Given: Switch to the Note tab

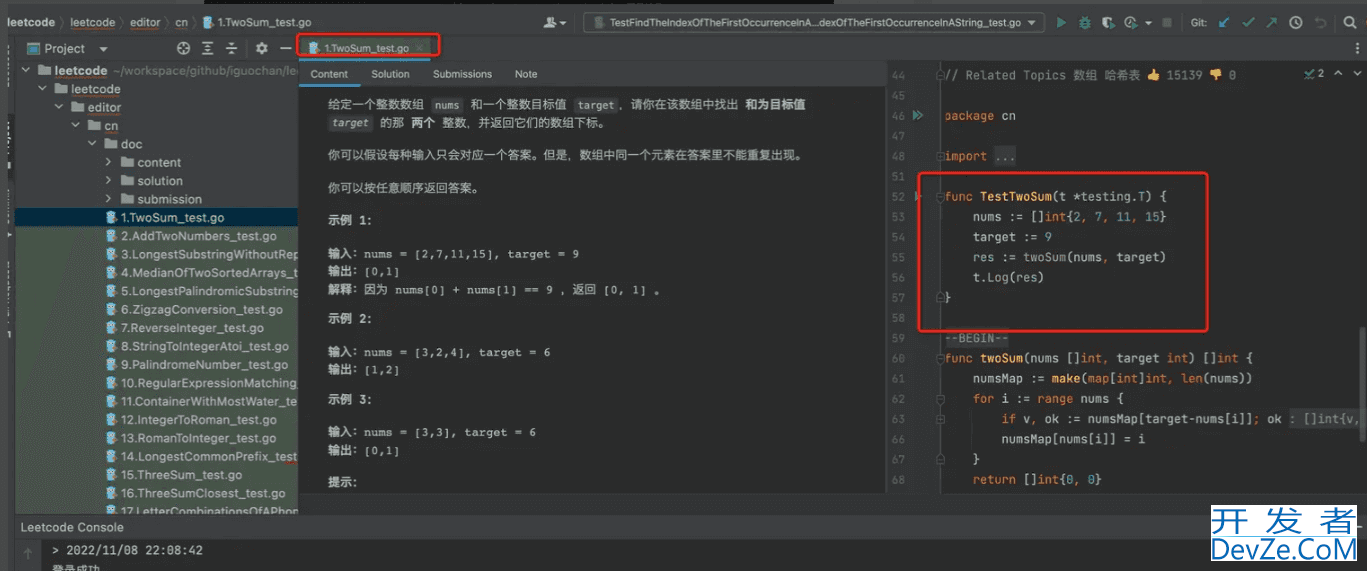Looking at the screenshot, I should (x=526, y=74).
